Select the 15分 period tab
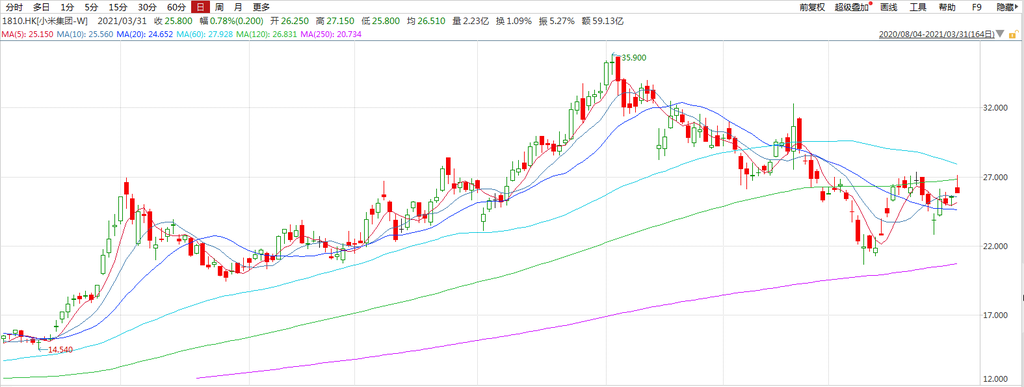This screenshot has width=1024, height=387. point(118,8)
